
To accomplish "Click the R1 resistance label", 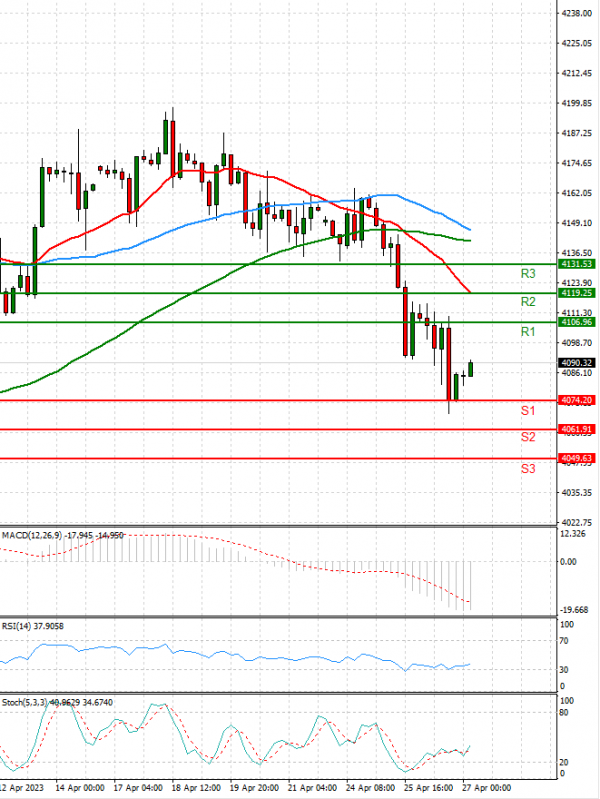I will tap(528, 332).
